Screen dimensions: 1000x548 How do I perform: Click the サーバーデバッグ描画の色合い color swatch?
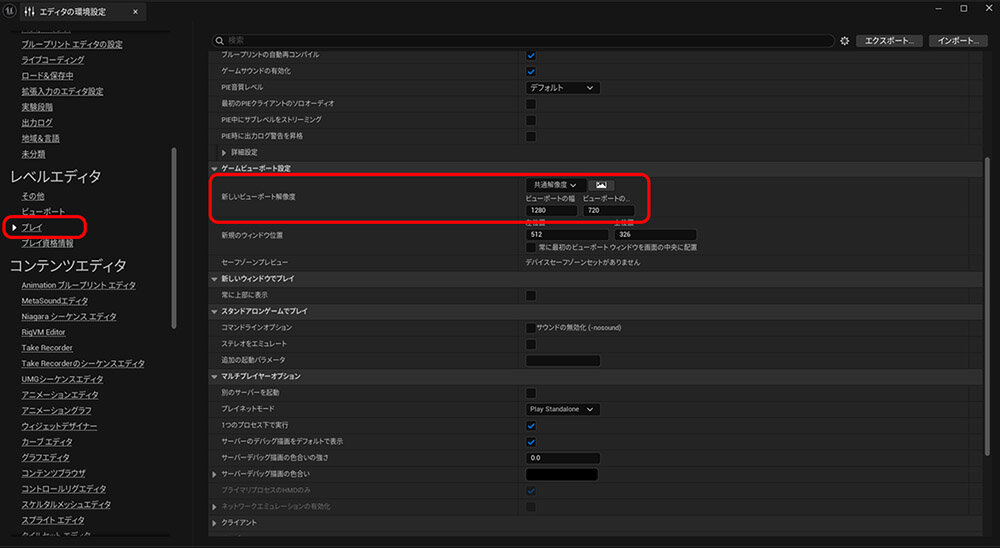tap(562, 474)
